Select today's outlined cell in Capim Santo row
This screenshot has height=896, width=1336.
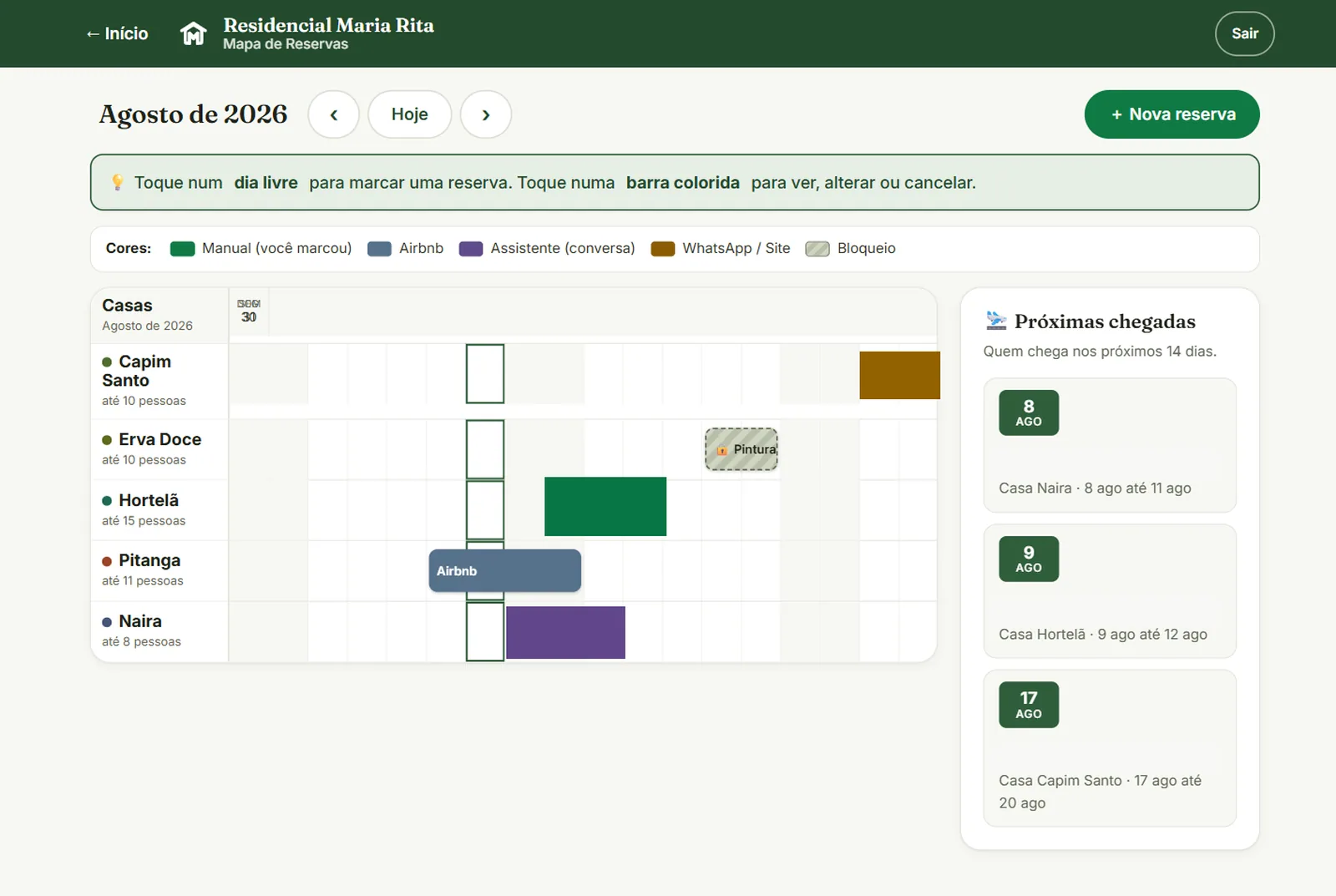[x=485, y=373]
